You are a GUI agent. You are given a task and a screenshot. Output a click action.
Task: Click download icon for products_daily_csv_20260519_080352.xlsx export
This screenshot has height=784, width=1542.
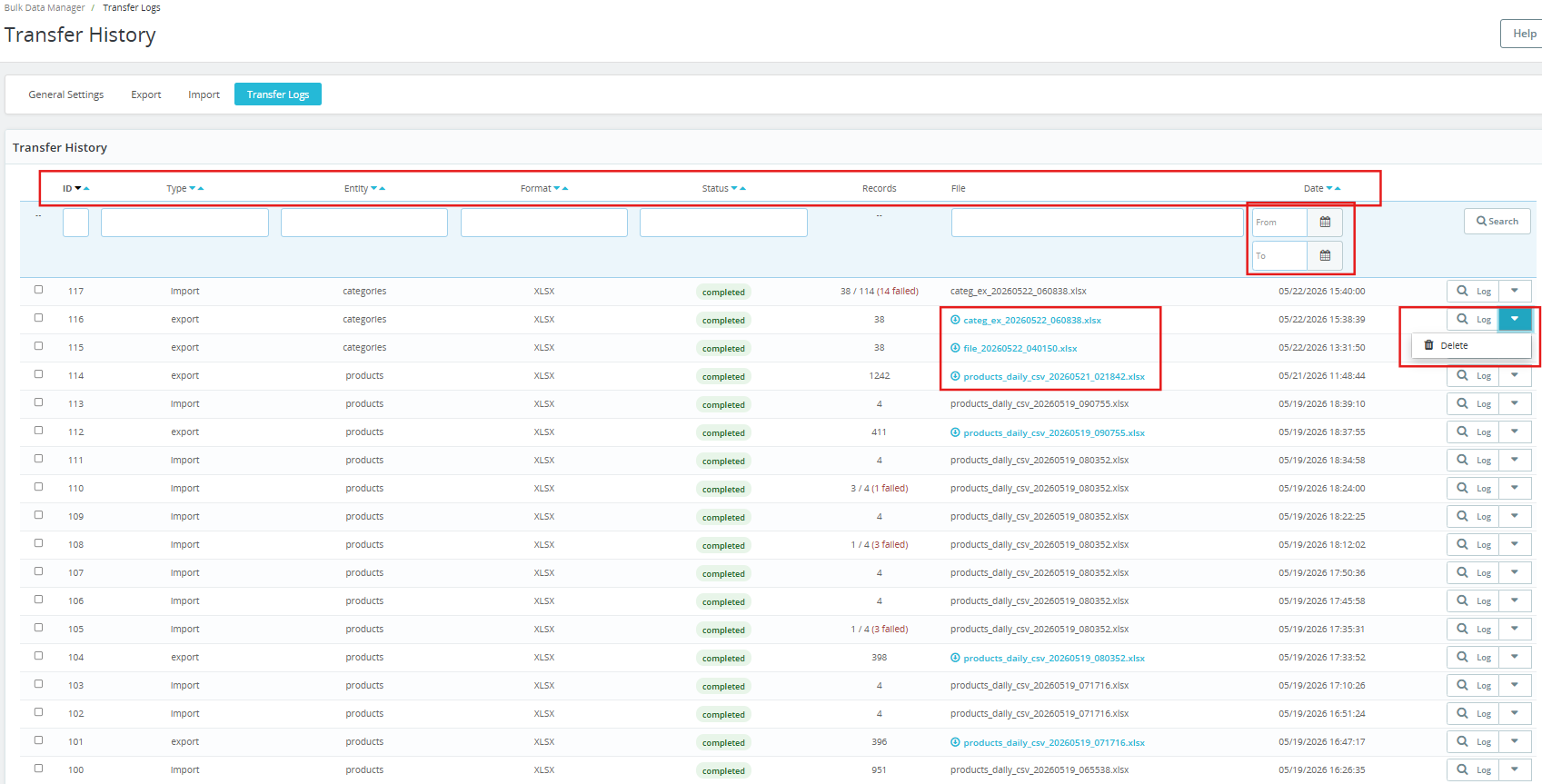pos(955,658)
